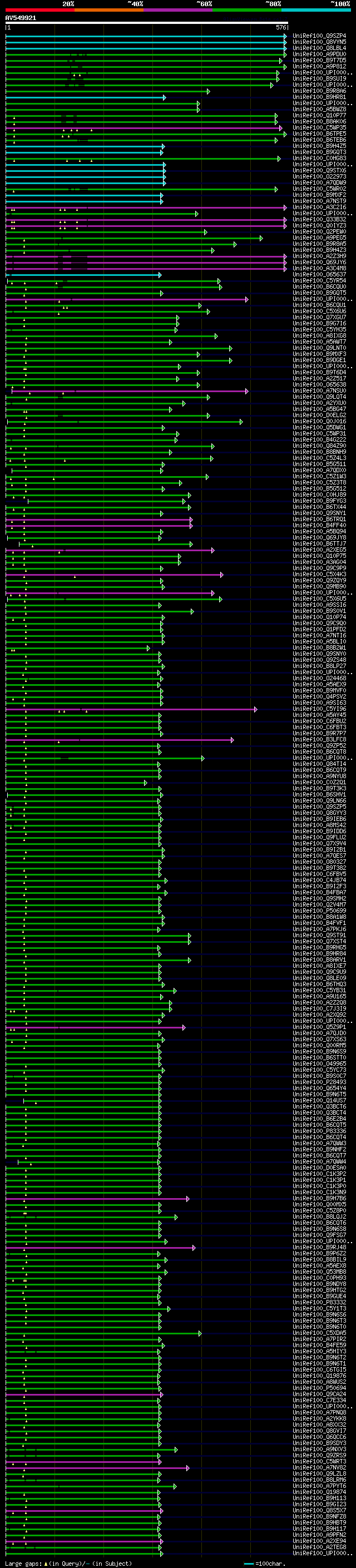Select the UniRef100_B6TTJ7 label
This screenshot has width=356, height=1568.
319,544
